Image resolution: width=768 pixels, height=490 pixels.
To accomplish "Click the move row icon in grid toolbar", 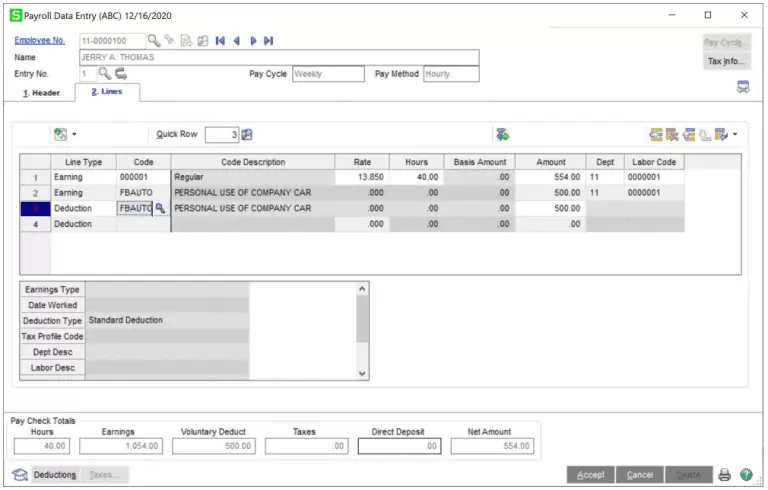I will pos(689,134).
